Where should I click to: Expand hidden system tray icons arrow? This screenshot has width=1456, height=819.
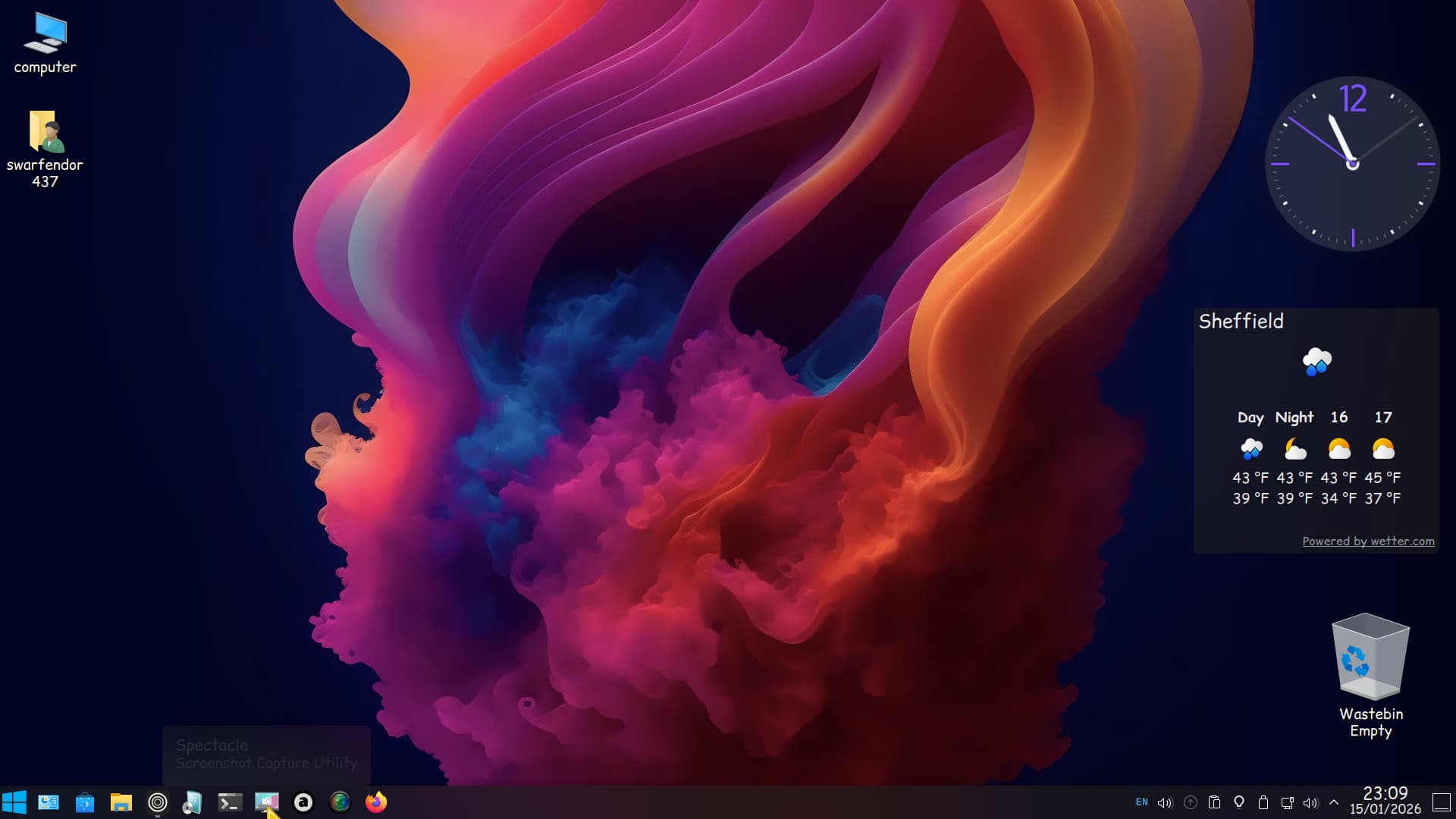tap(1334, 802)
